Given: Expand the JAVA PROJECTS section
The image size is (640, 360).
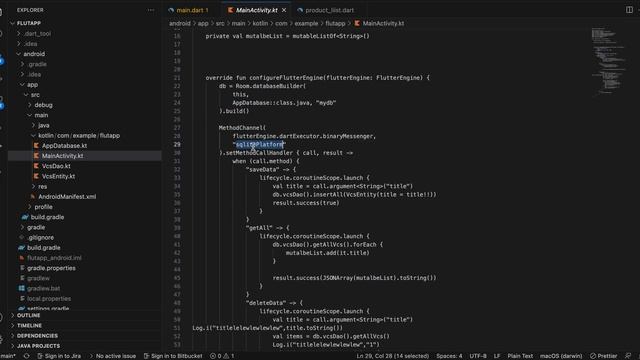Looking at the screenshot, I should coord(38,346).
